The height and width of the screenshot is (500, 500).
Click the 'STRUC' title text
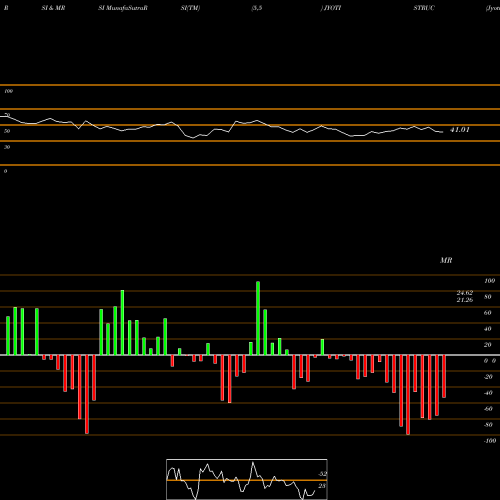pos(424,8)
